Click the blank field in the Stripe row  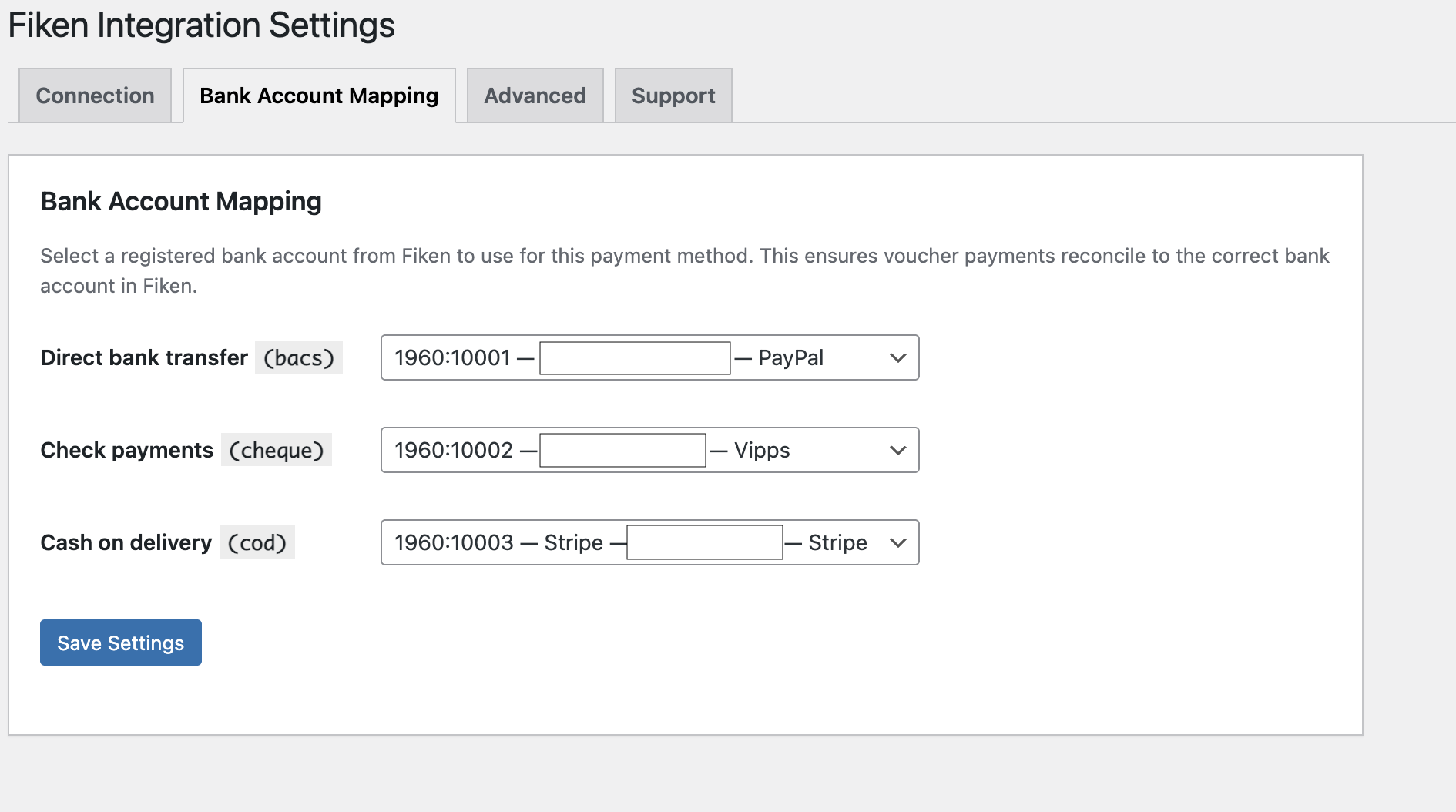(x=705, y=542)
